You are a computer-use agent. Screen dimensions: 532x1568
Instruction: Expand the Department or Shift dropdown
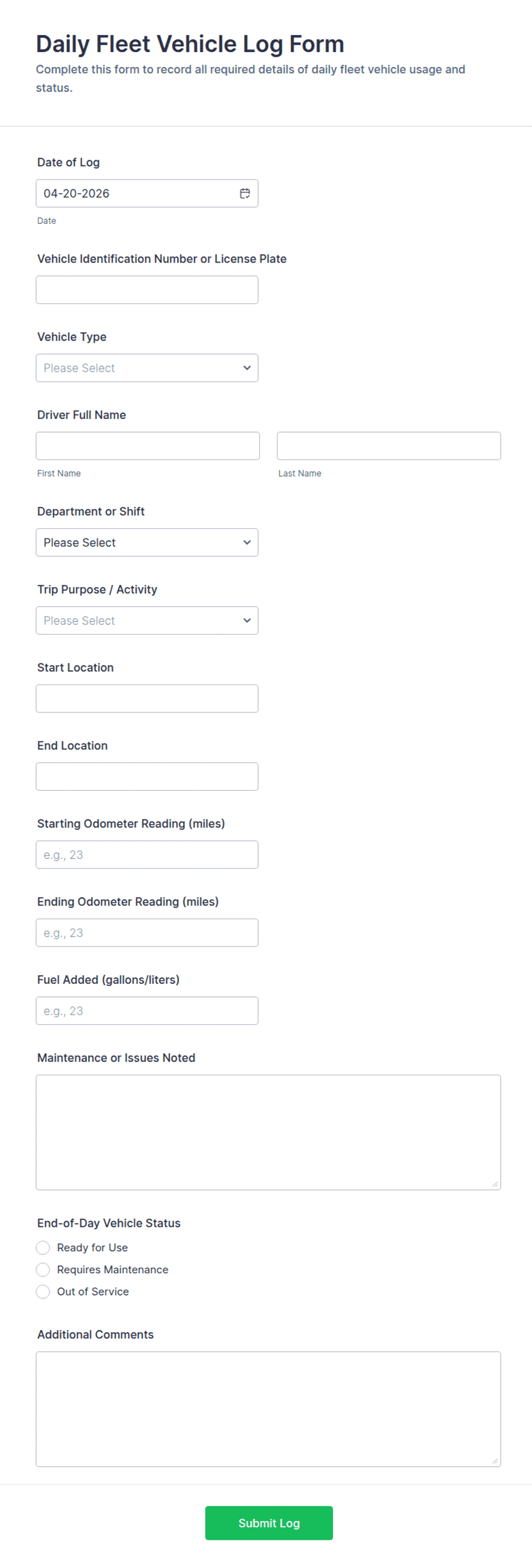point(146,543)
